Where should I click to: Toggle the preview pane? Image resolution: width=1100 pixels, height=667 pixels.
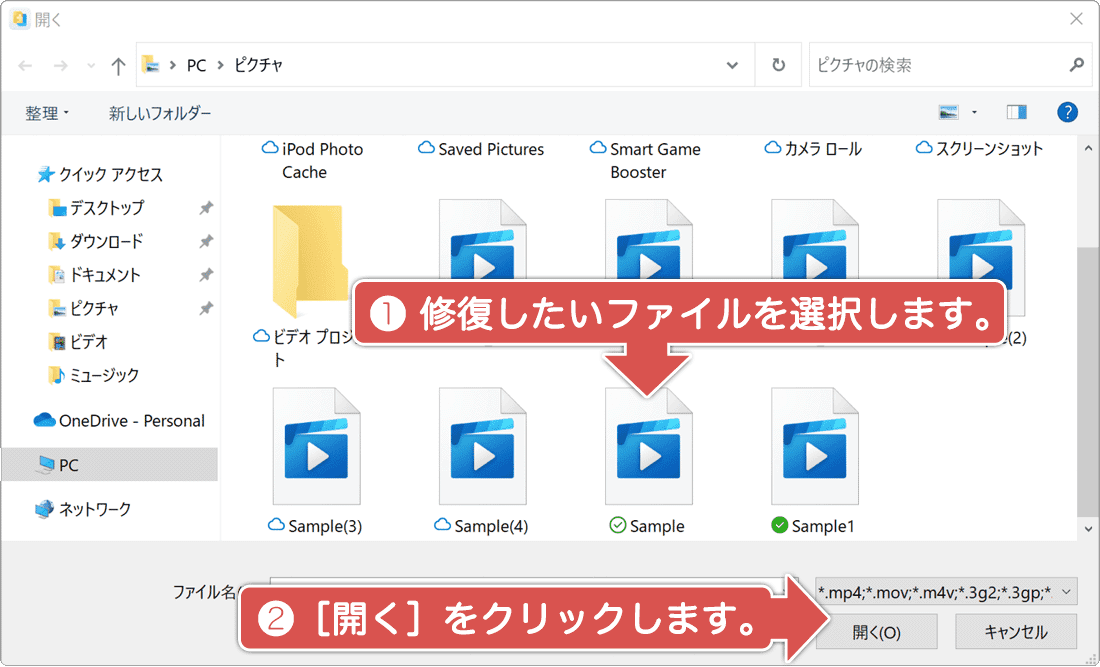(1016, 112)
